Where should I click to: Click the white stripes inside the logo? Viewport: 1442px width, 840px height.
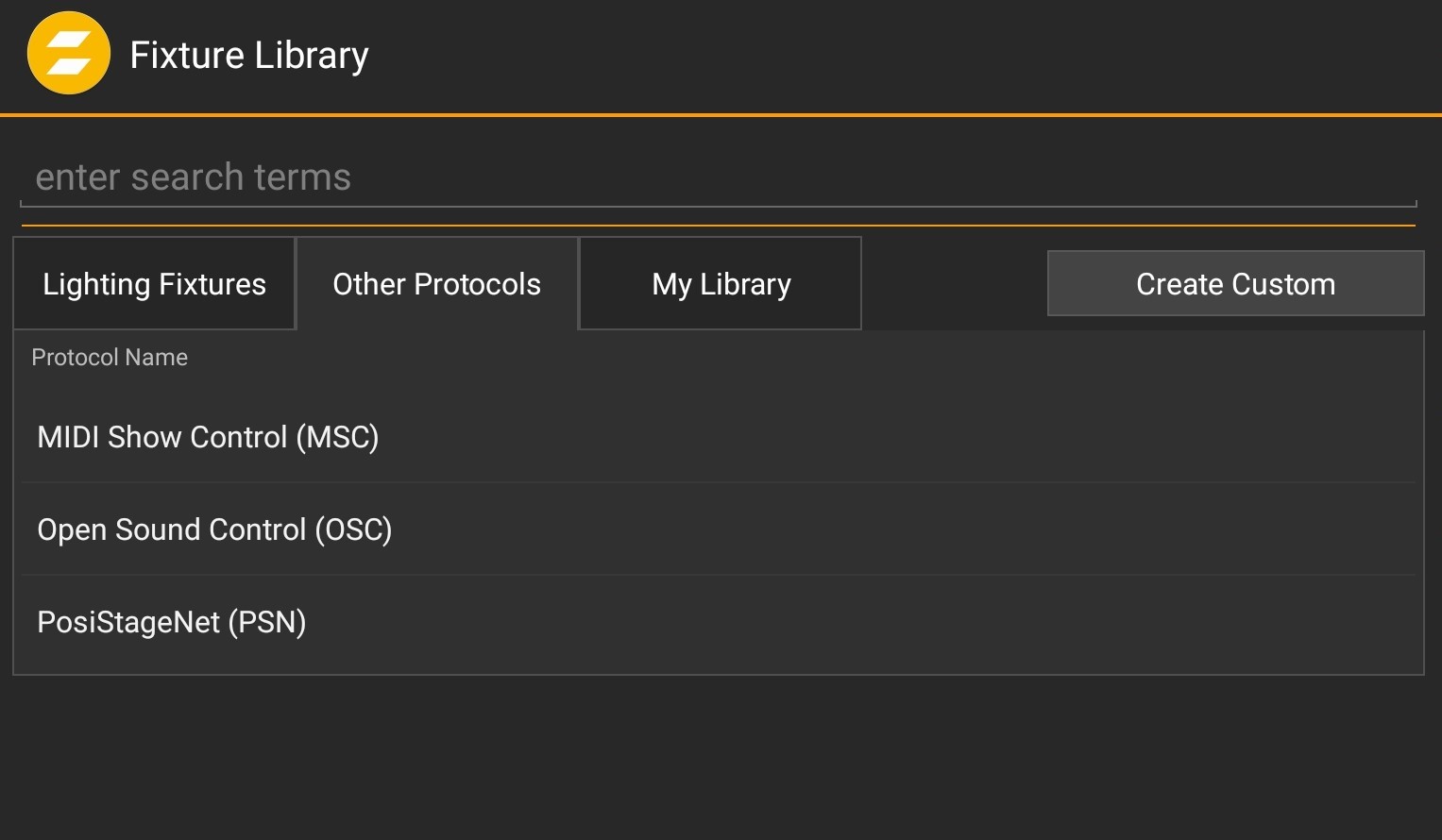pos(69,54)
